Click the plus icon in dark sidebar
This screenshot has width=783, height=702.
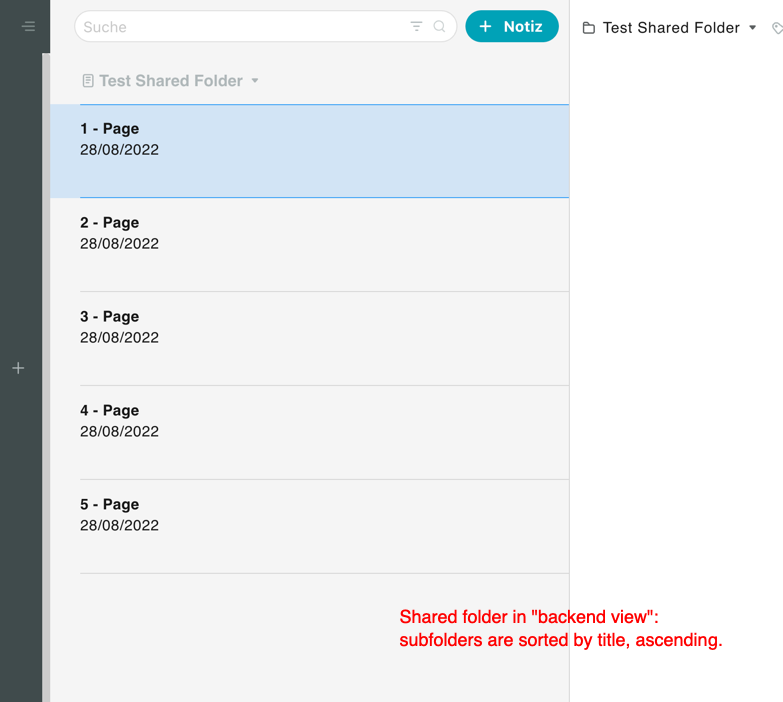coord(18,368)
